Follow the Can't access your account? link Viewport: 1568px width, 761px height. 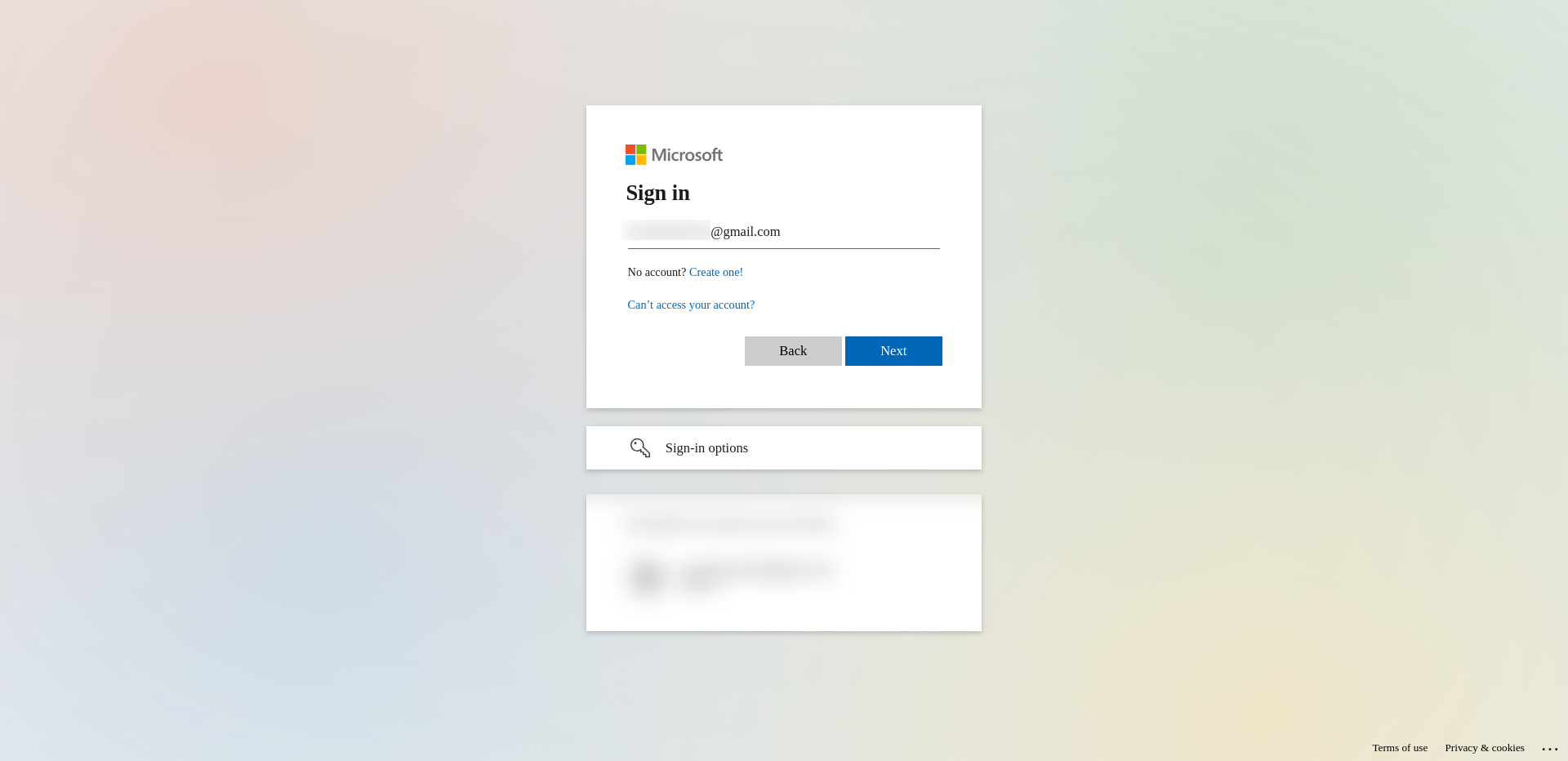pos(691,305)
